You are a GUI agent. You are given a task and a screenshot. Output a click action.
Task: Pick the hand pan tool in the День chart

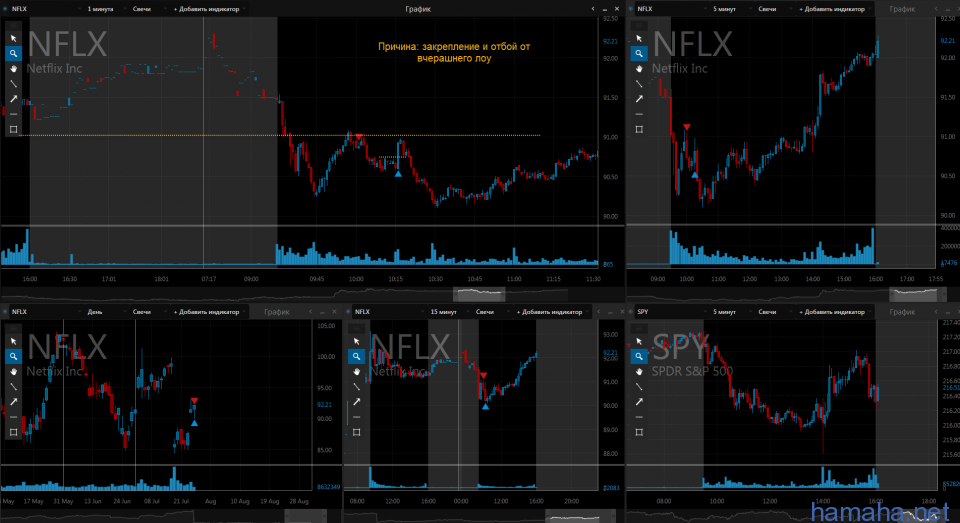click(x=13, y=371)
